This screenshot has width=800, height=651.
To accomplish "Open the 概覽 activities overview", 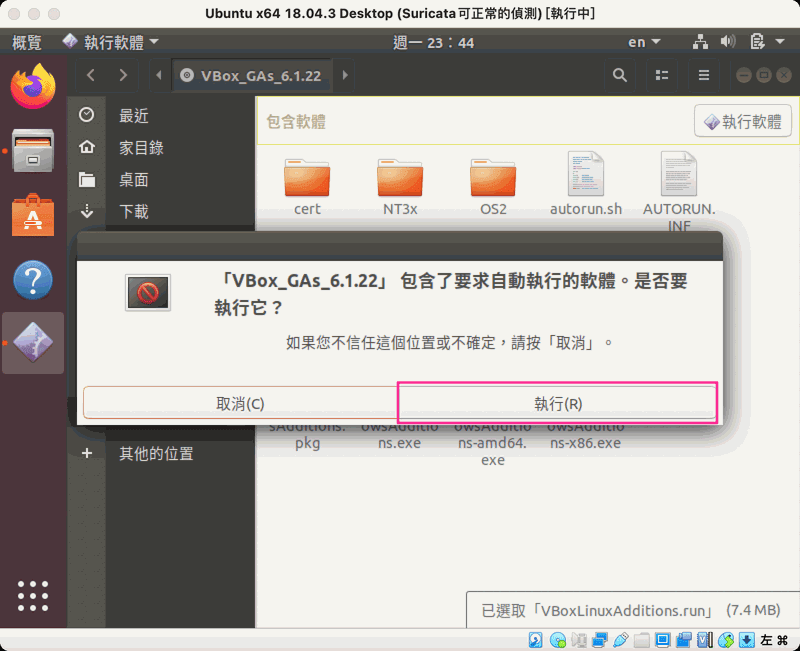I will pyautogui.click(x=27, y=42).
